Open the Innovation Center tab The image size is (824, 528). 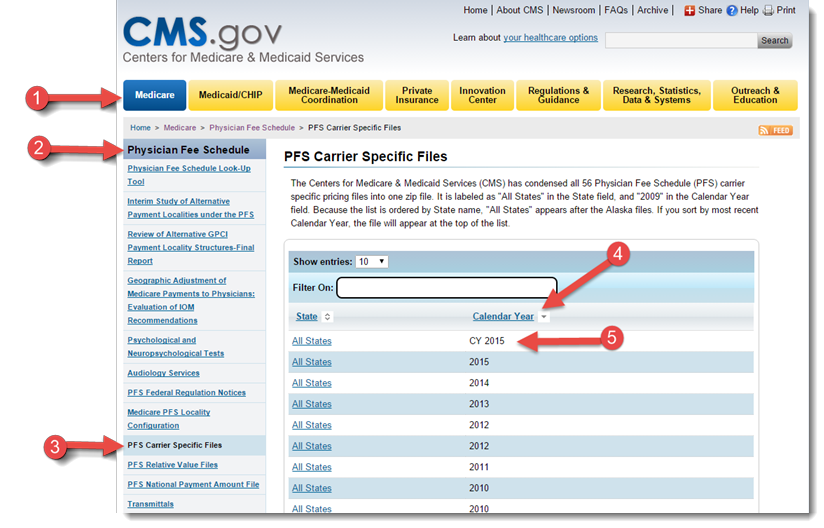coord(482,95)
